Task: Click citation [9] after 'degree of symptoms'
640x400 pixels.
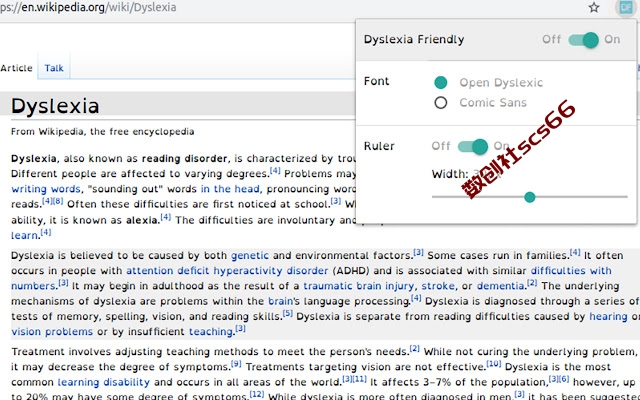Action: [236, 364]
